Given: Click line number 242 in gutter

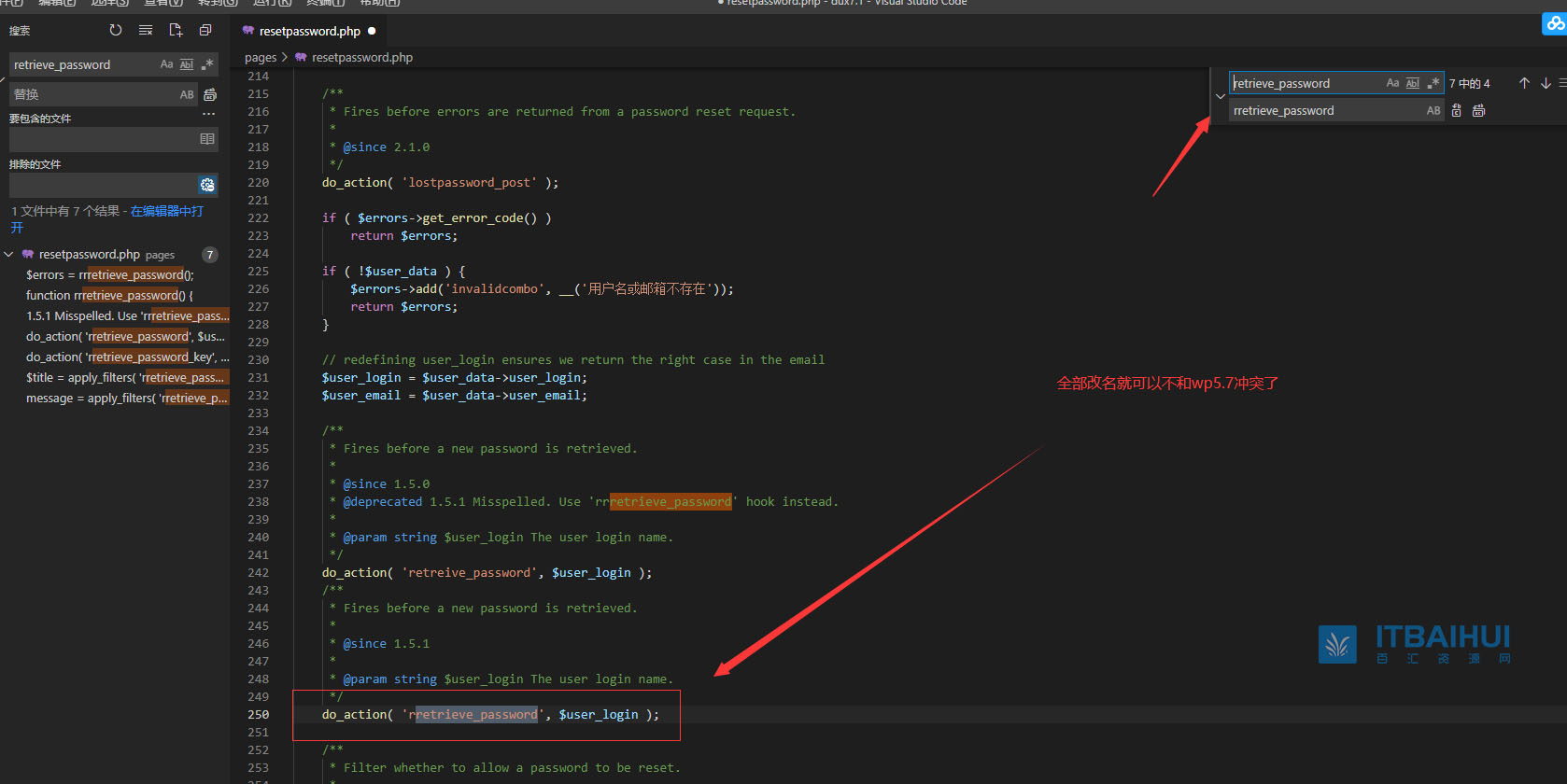Looking at the screenshot, I should (258, 572).
